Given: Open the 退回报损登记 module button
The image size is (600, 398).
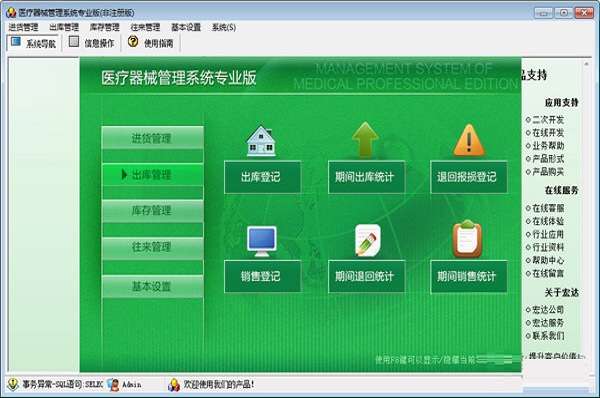Looking at the screenshot, I should pos(469,177).
